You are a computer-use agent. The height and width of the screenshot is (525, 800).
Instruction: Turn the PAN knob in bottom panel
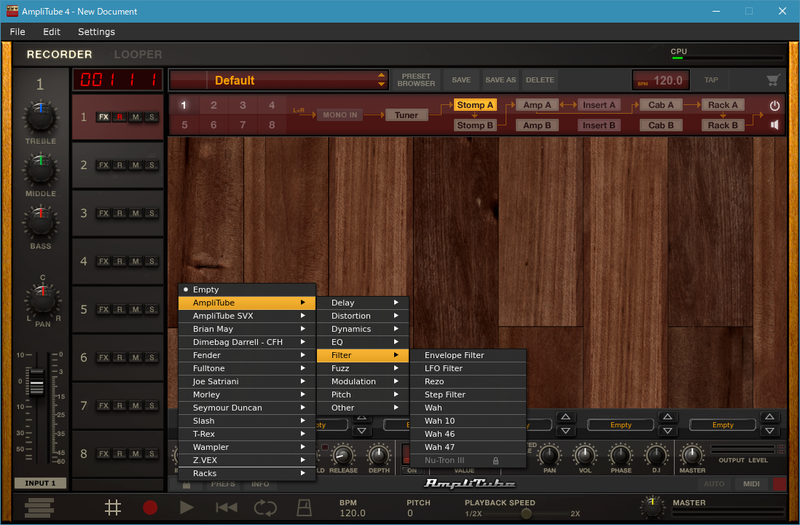tap(549, 455)
